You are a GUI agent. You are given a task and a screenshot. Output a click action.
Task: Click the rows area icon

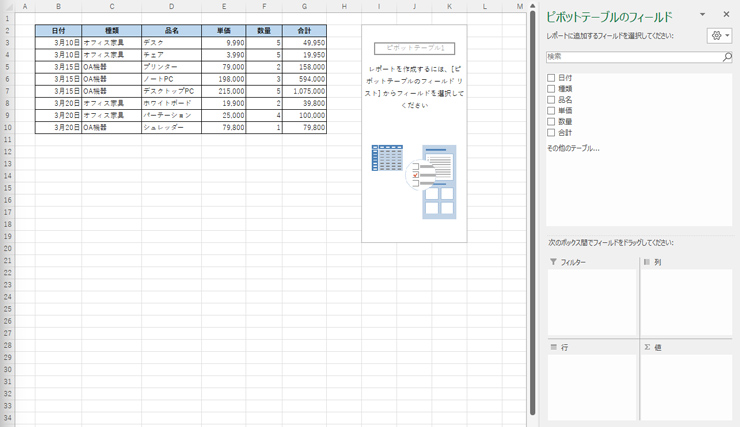(554, 347)
